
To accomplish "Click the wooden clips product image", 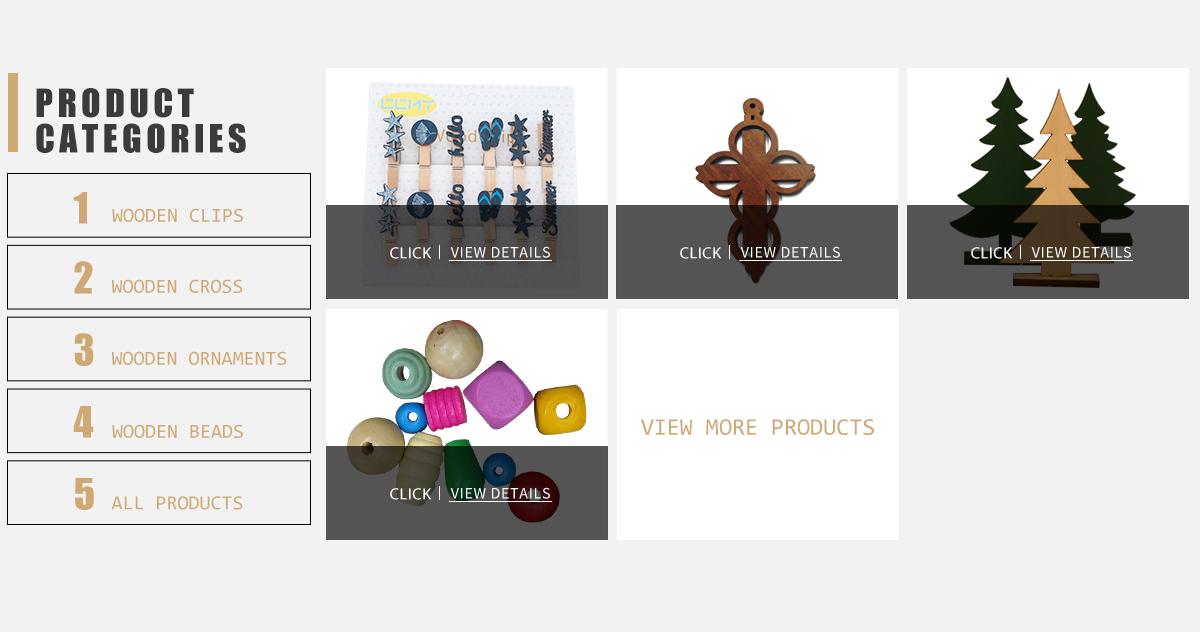I will (467, 137).
